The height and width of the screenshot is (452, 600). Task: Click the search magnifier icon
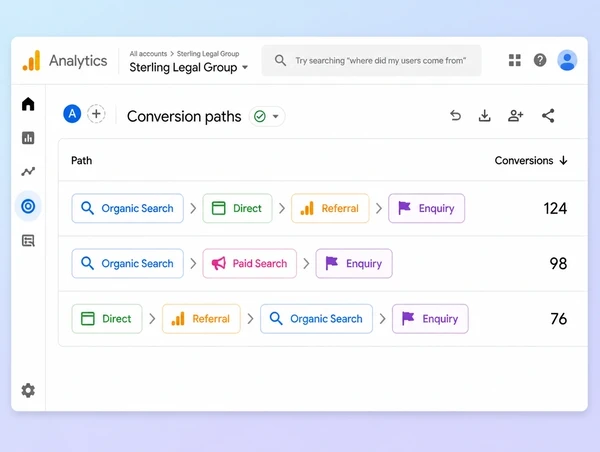coord(280,60)
